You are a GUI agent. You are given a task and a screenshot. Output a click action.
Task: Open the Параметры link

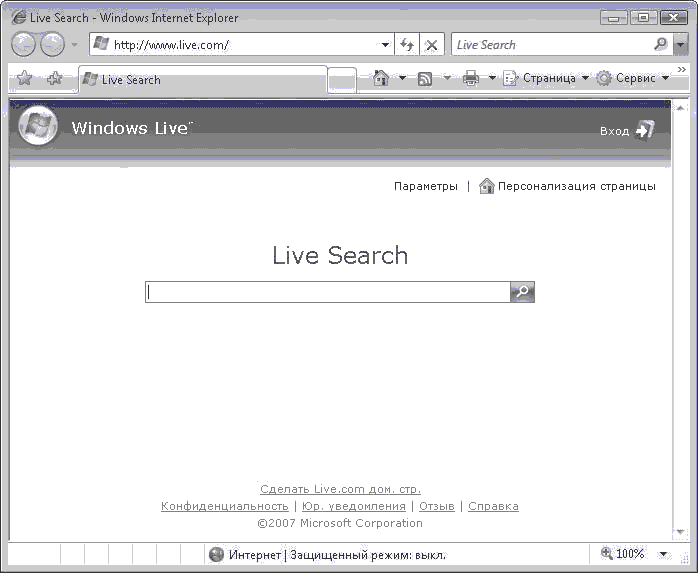point(426,186)
